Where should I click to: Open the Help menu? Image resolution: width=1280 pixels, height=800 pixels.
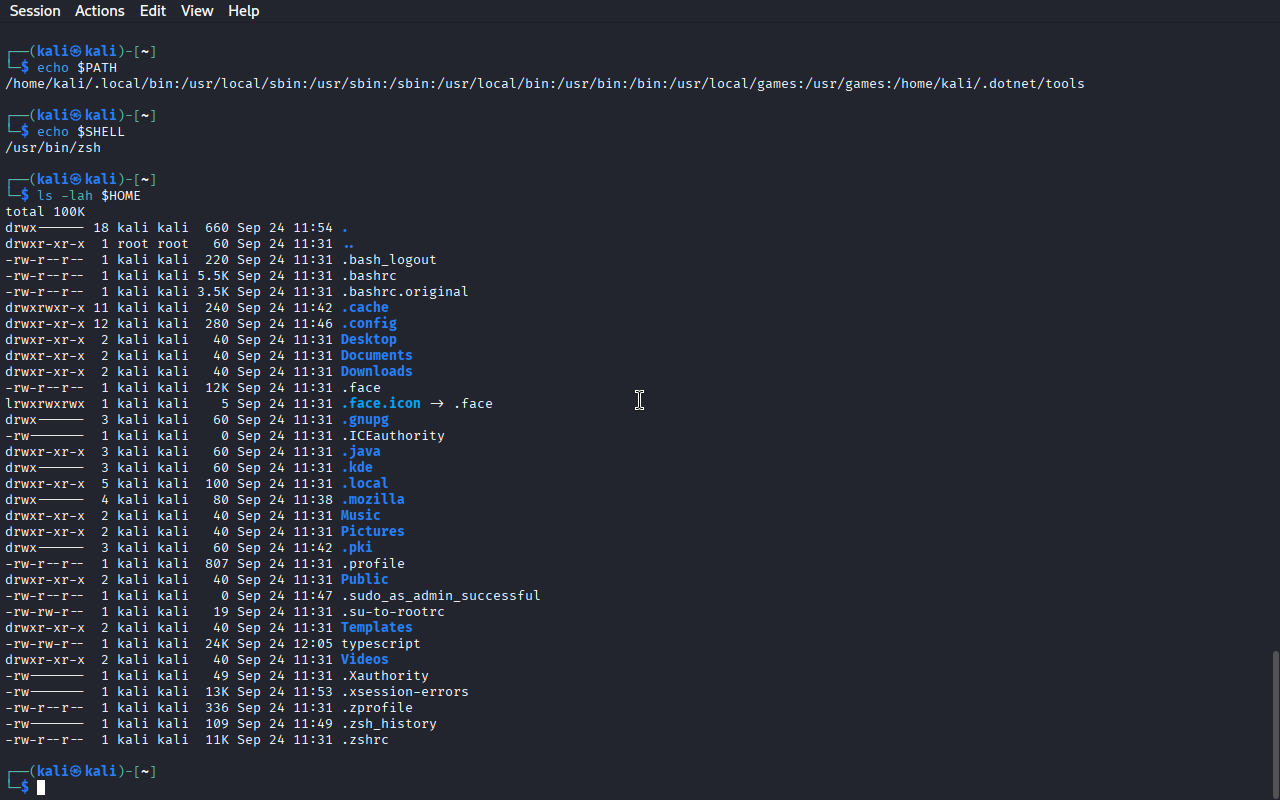(243, 11)
